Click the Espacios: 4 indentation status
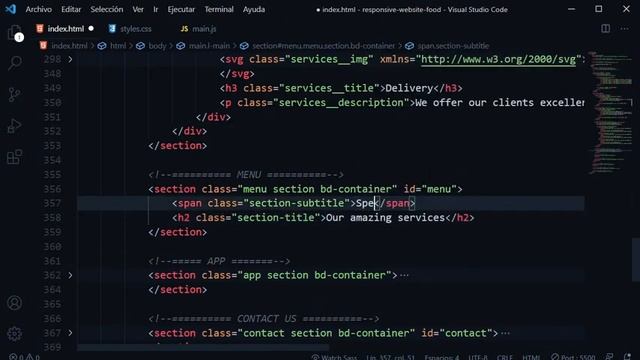This screenshot has height=360, width=640. 441,357
